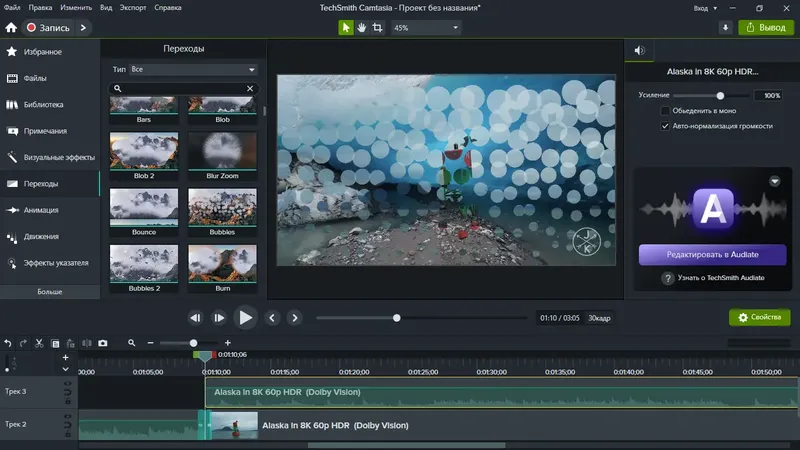Zoom in the timeline with plus

228,343
